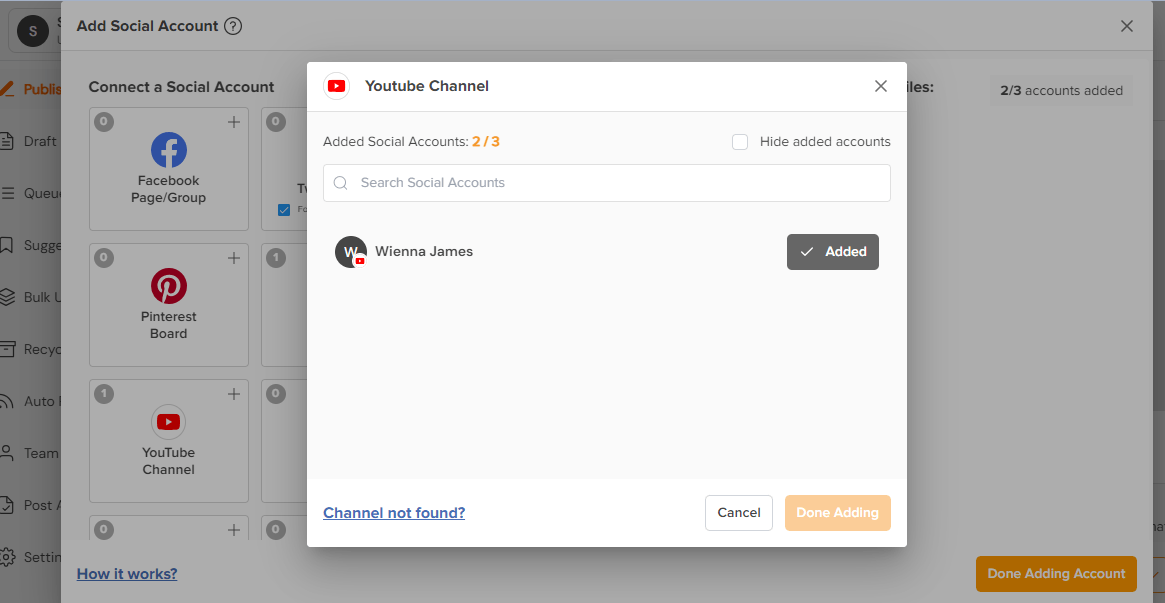Toggle the checkbox under the Twitter card
Image resolution: width=1165 pixels, height=603 pixels.
click(284, 210)
